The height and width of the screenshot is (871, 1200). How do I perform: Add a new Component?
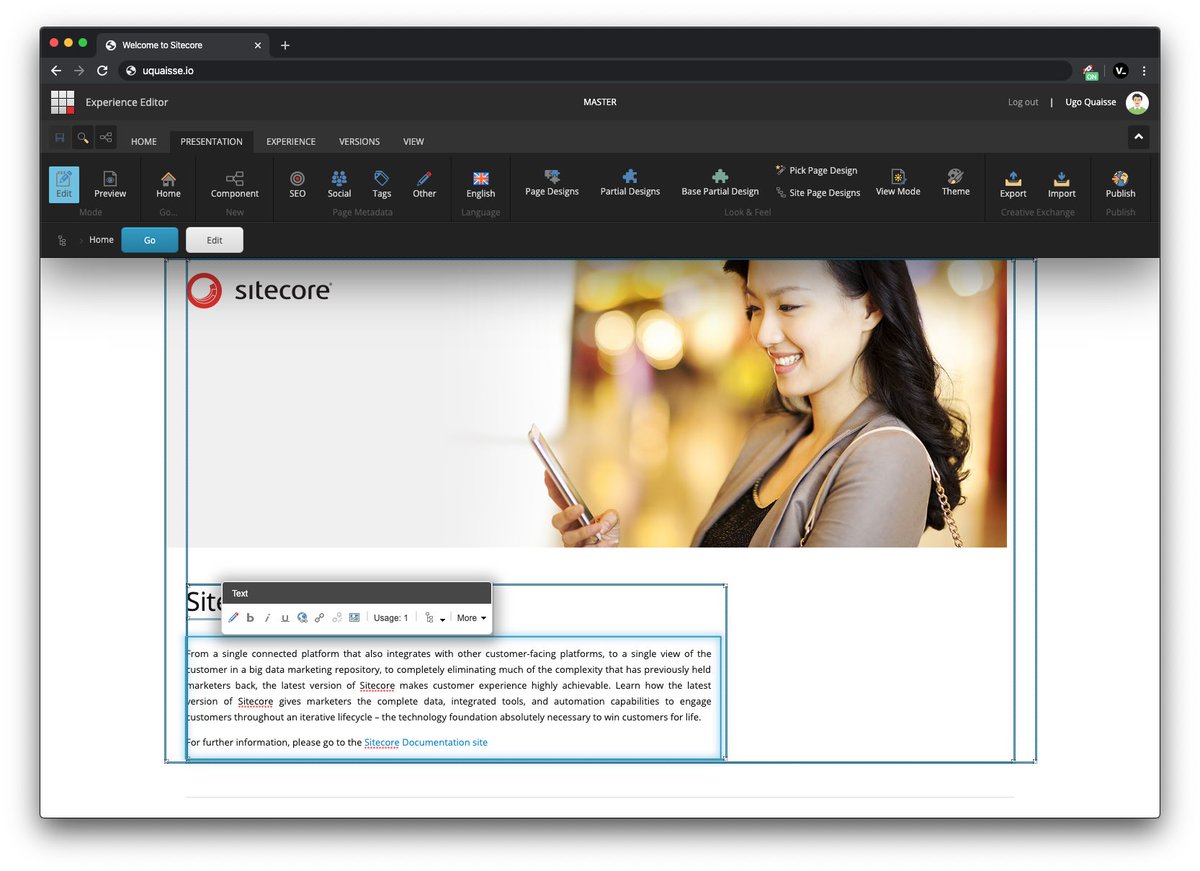tap(235, 185)
